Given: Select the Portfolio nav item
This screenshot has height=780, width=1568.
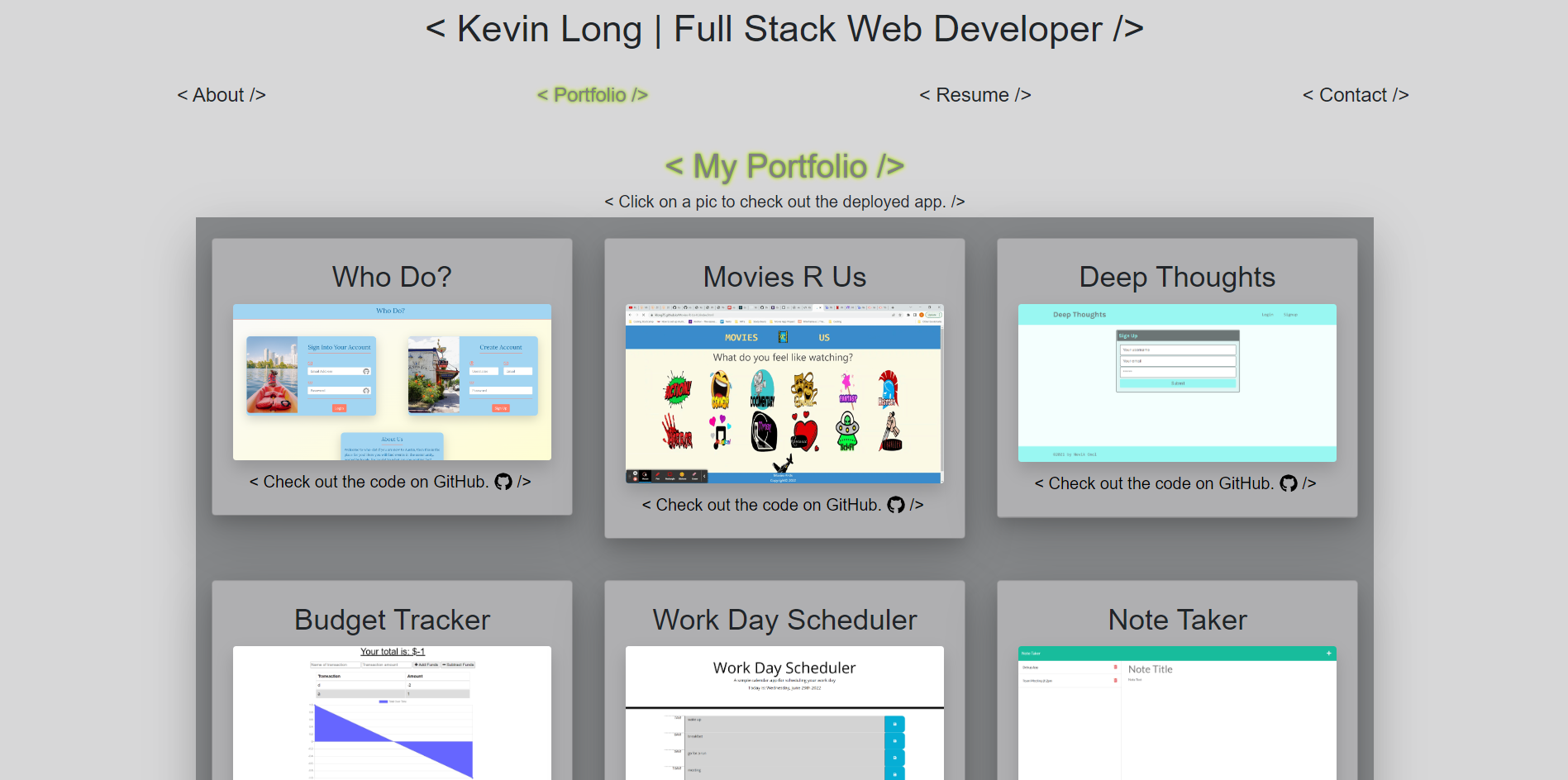Looking at the screenshot, I should [592, 95].
